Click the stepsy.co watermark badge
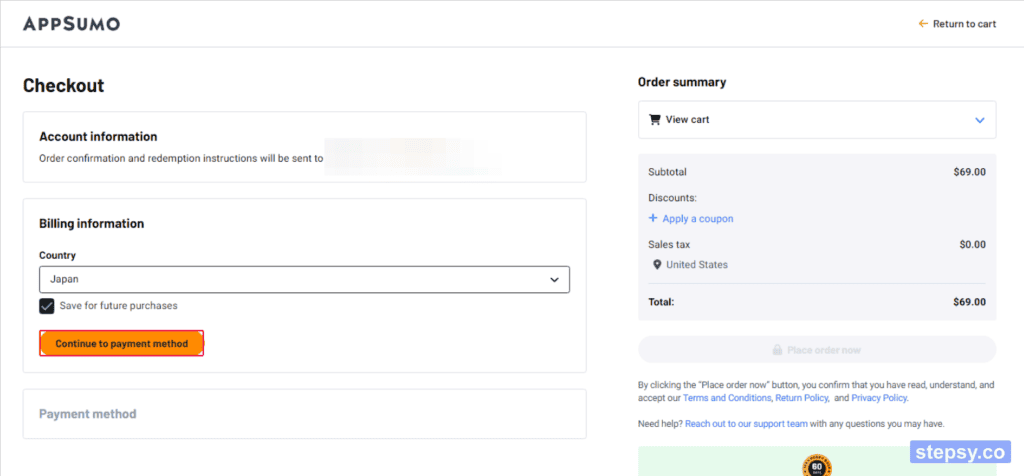 tap(960, 452)
